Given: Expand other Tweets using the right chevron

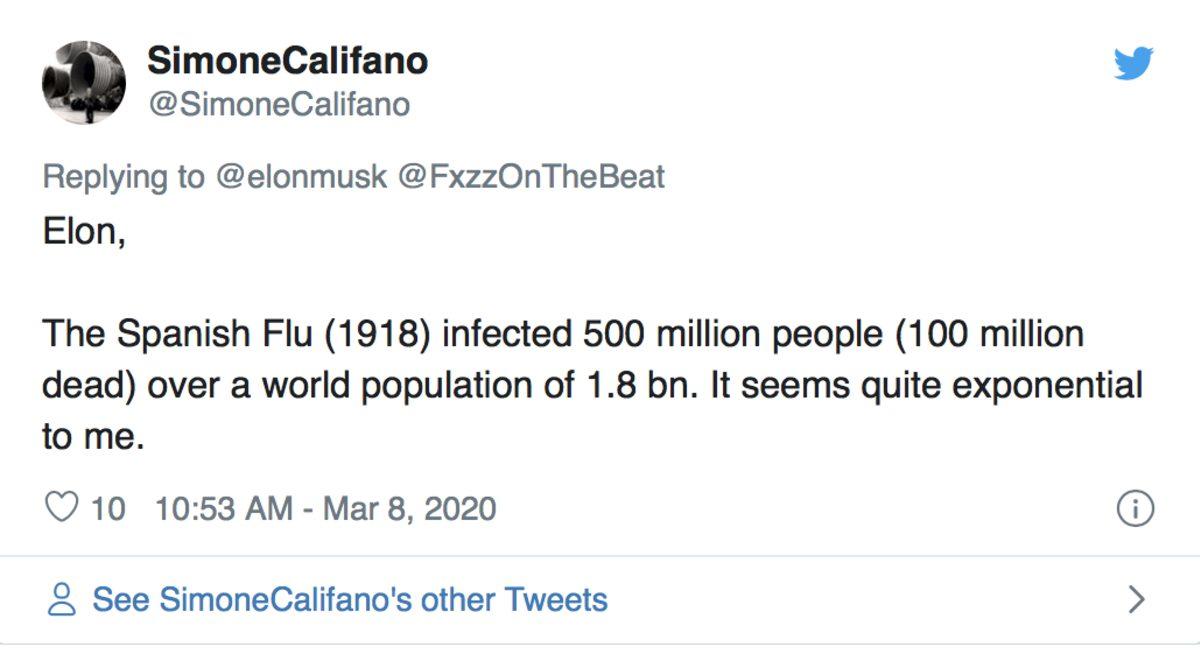Looking at the screenshot, I should click(1135, 600).
